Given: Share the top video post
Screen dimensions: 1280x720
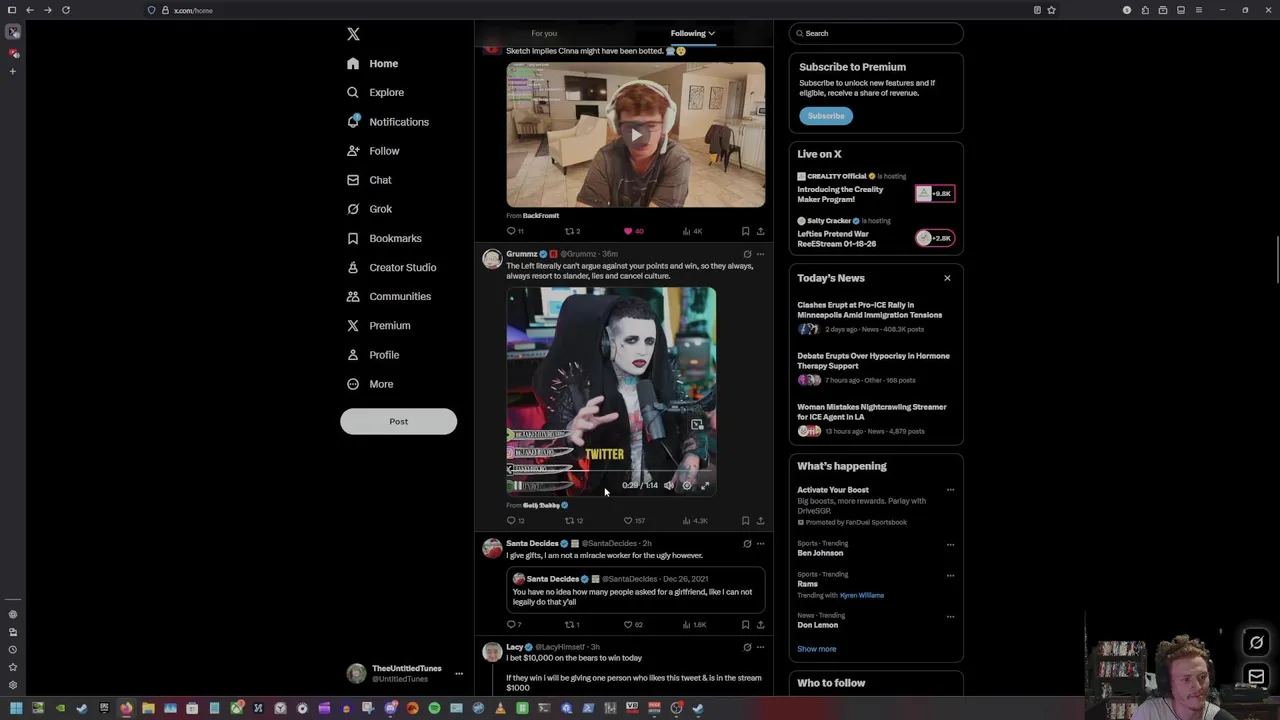Looking at the screenshot, I should click(760, 231).
